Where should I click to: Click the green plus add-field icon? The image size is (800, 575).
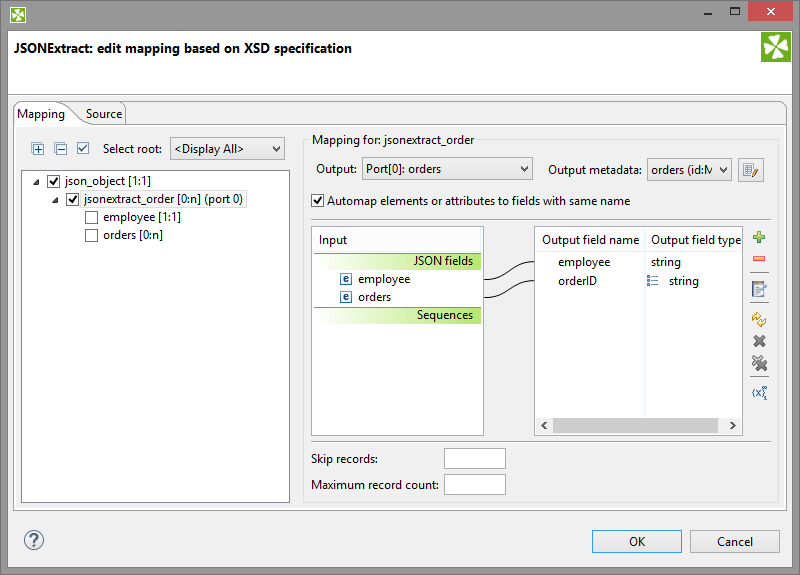(759, 238)
